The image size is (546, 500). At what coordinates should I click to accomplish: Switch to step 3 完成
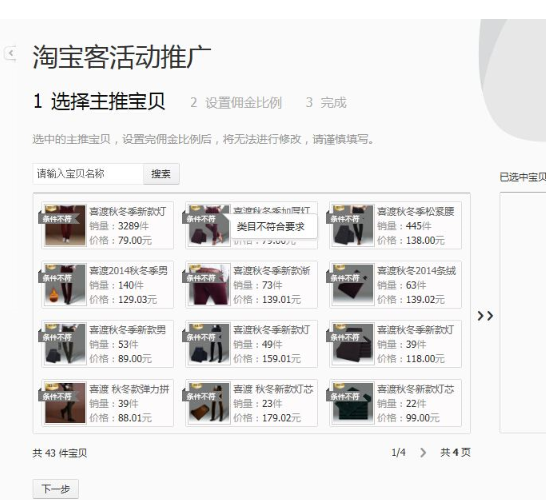(326, 103)
